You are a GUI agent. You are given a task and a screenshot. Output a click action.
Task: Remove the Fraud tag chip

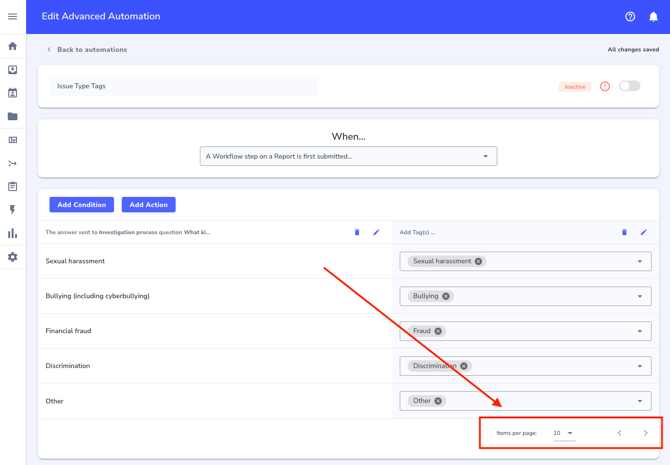click(438, 331)
